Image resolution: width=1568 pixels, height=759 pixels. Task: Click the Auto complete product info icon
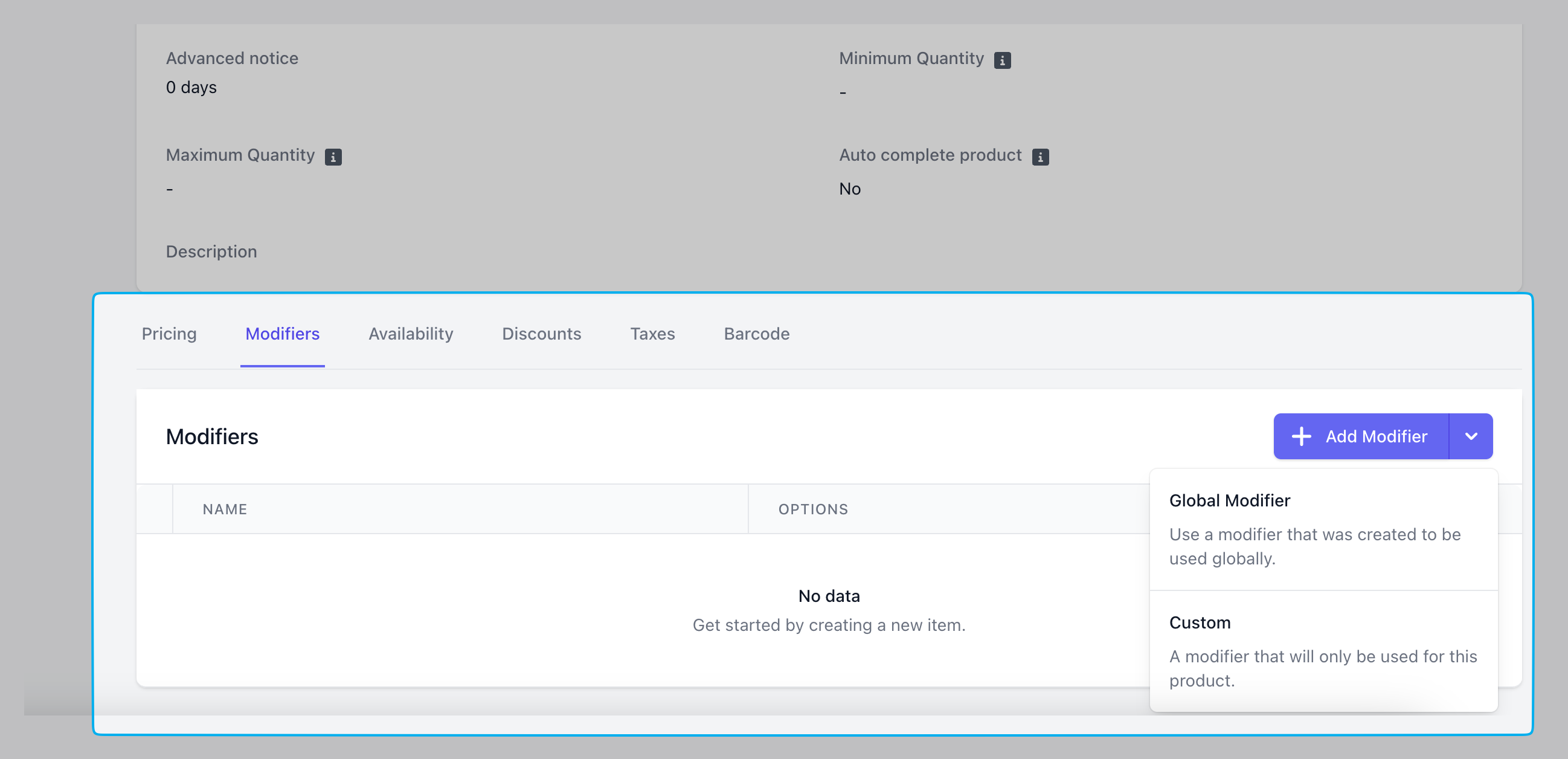click(x=1040, y=157)
